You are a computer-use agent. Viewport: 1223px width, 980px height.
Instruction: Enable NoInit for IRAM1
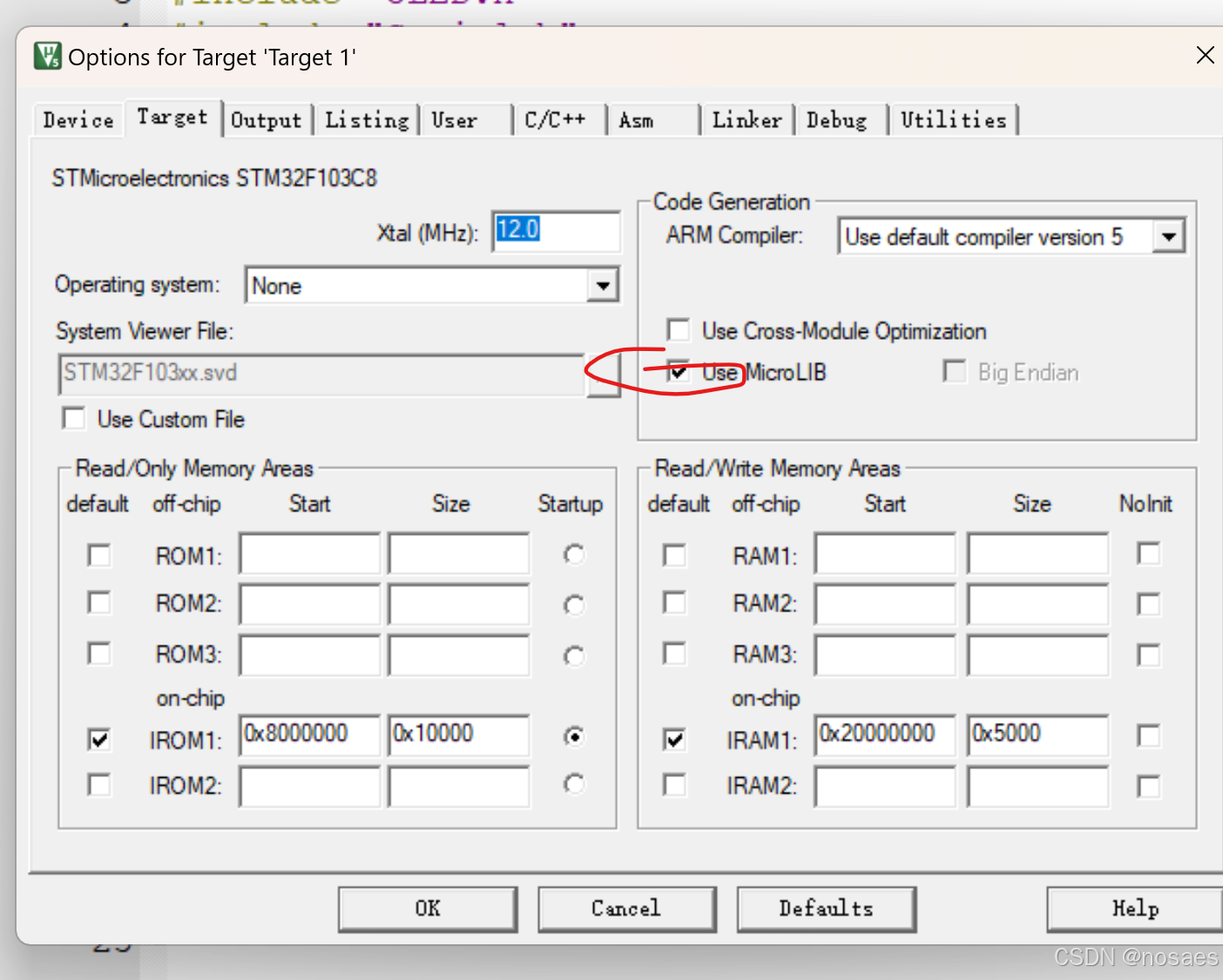[x=1149, y=736]
